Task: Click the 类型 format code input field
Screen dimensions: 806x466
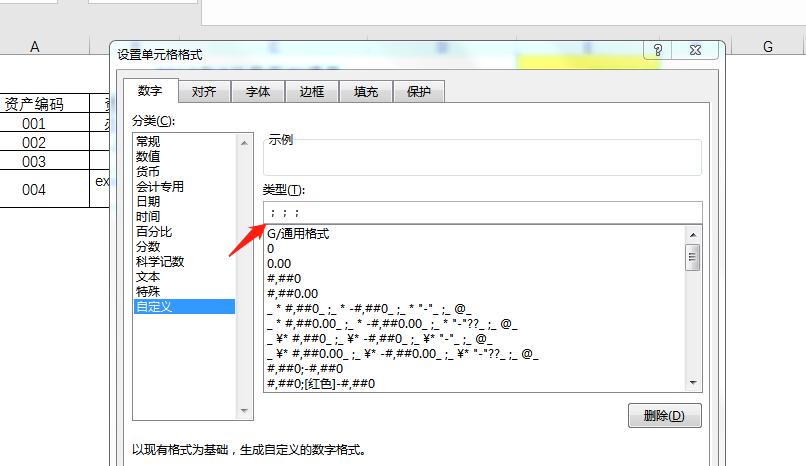Action: (483, 213)
